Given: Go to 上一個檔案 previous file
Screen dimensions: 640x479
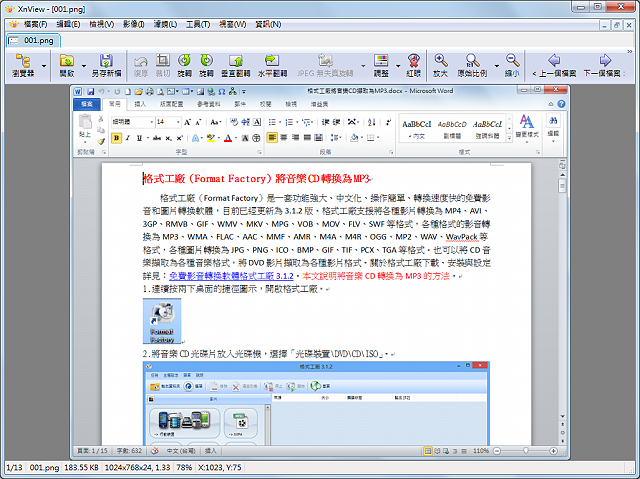Looking at the screenshot, I should tap(553, 65).
